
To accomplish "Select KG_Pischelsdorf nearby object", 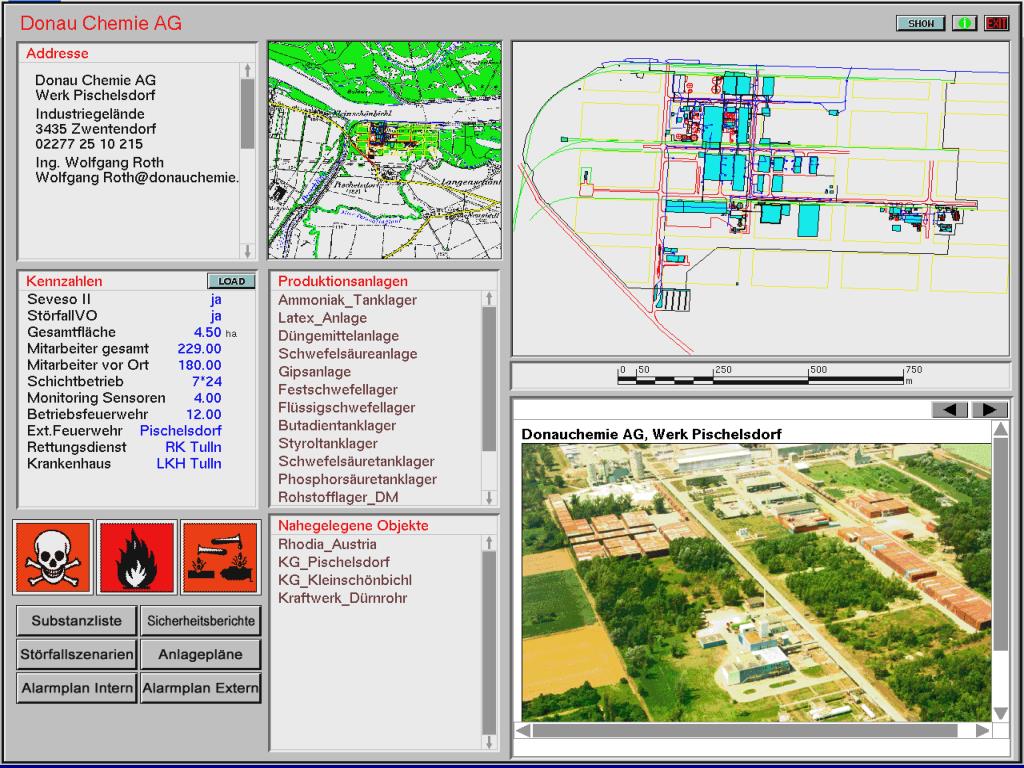I will 334,562.
